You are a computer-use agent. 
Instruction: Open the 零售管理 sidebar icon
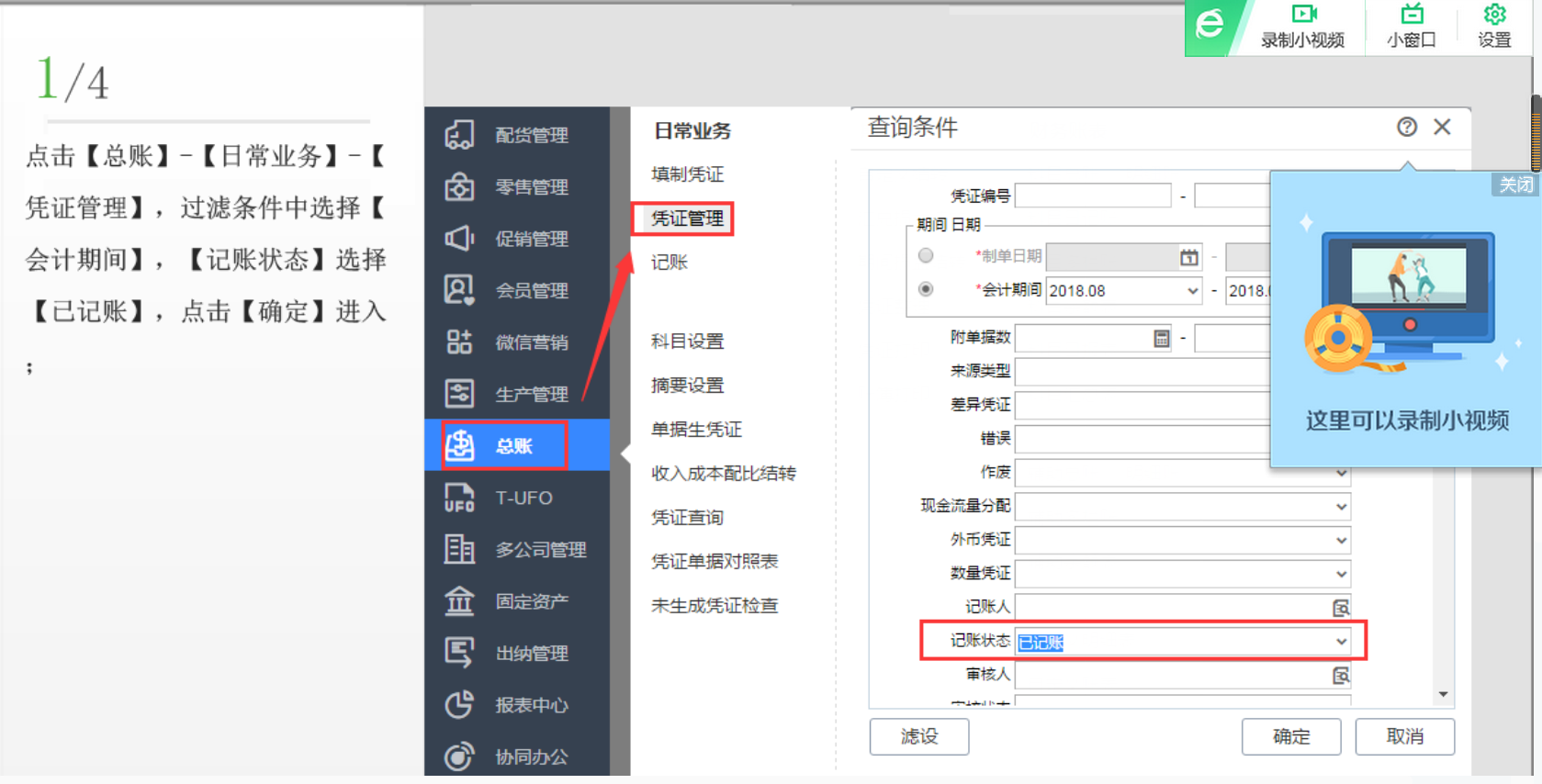459,186
